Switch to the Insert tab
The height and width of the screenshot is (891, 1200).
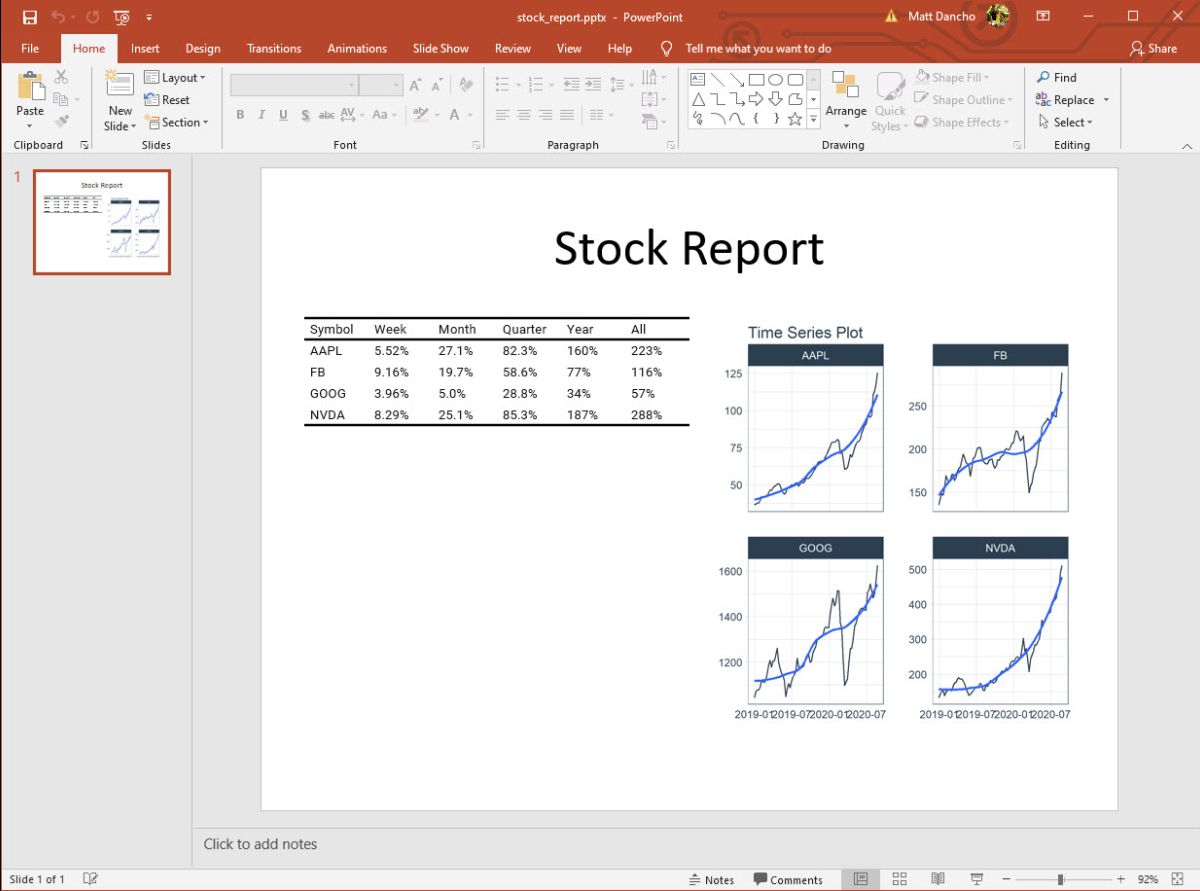point(145,48)
